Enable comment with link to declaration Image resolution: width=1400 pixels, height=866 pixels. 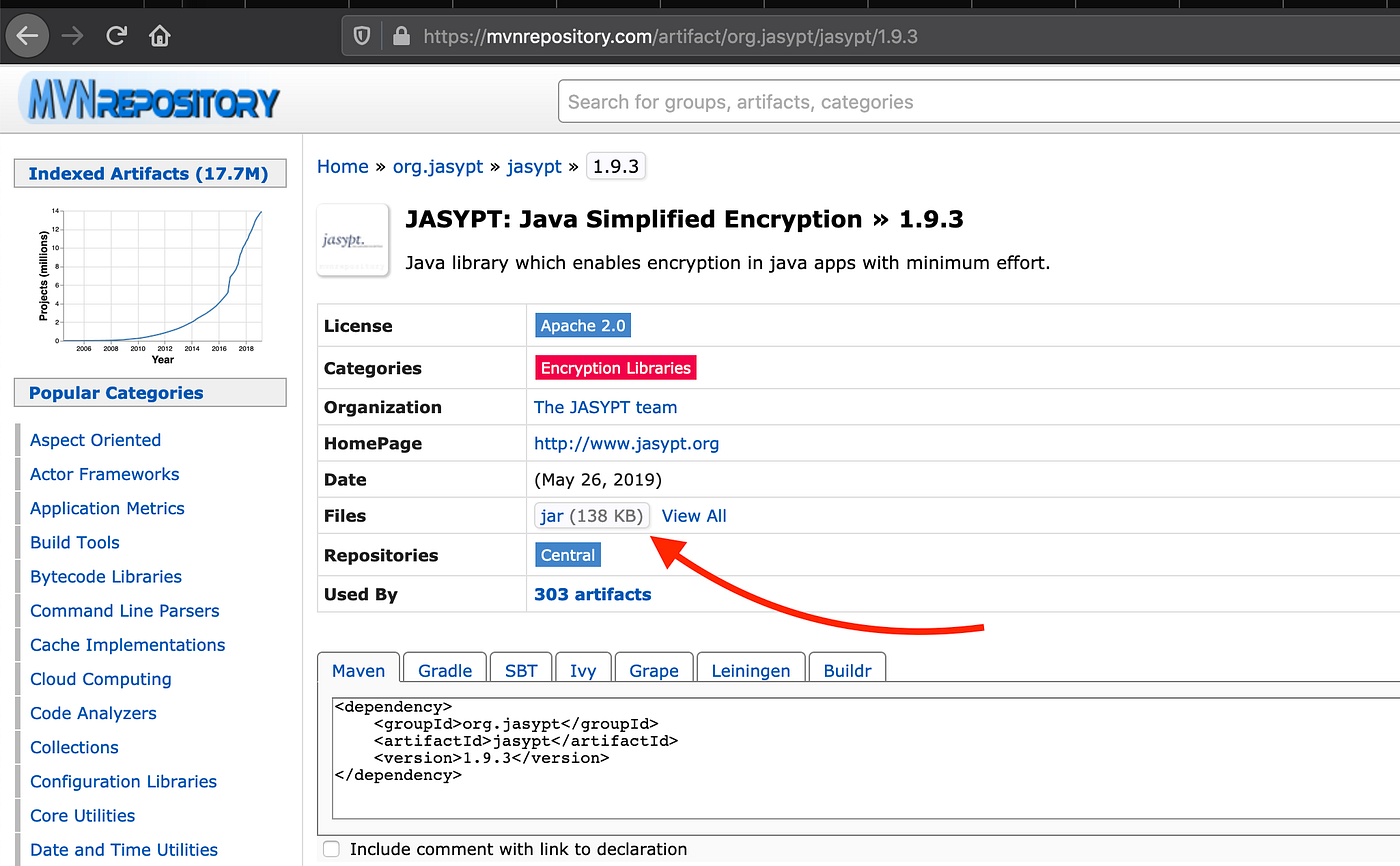tap(330, 848)
